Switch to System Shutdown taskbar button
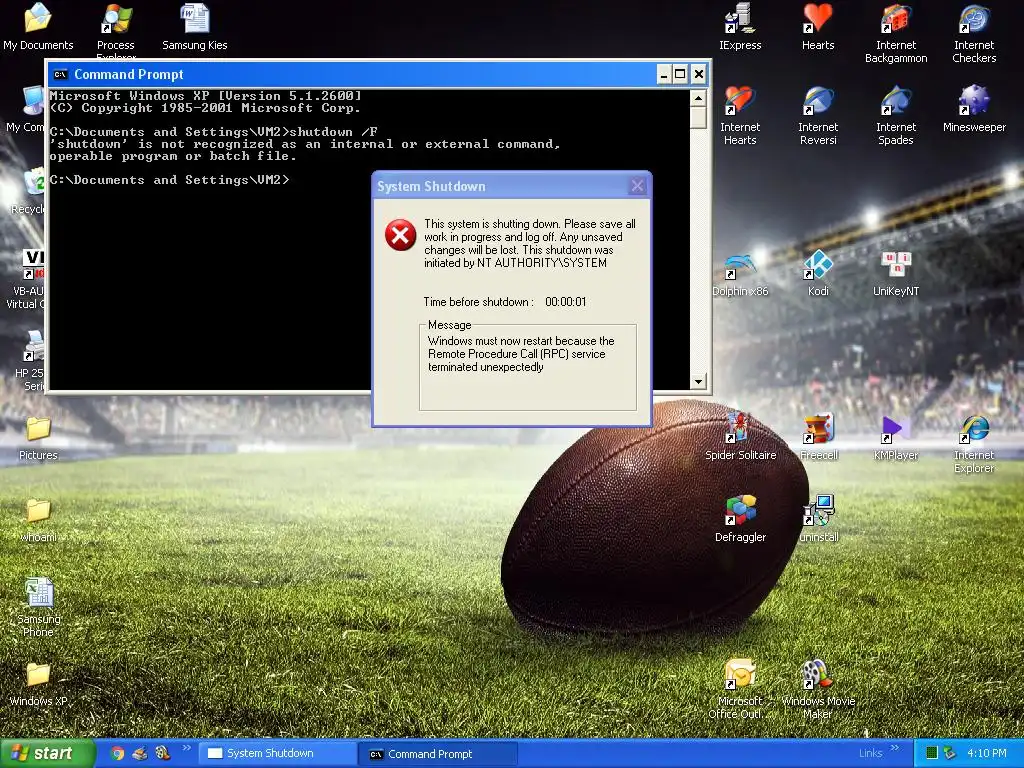 point(277,754)
